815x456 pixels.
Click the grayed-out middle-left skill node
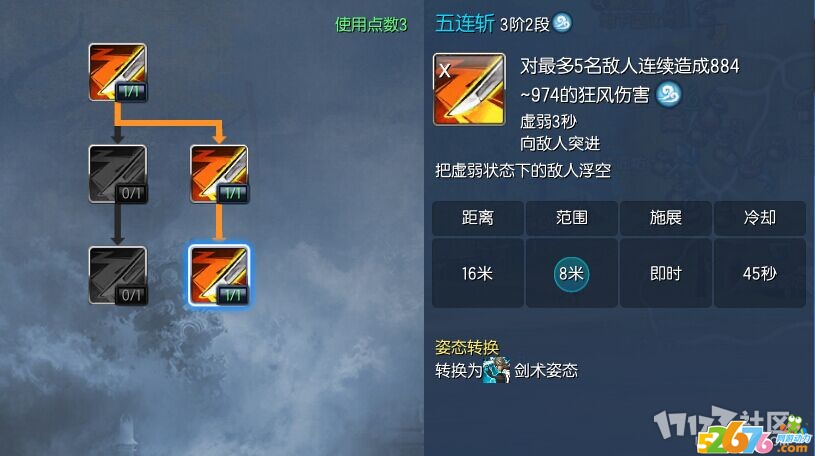coord(117,174)
